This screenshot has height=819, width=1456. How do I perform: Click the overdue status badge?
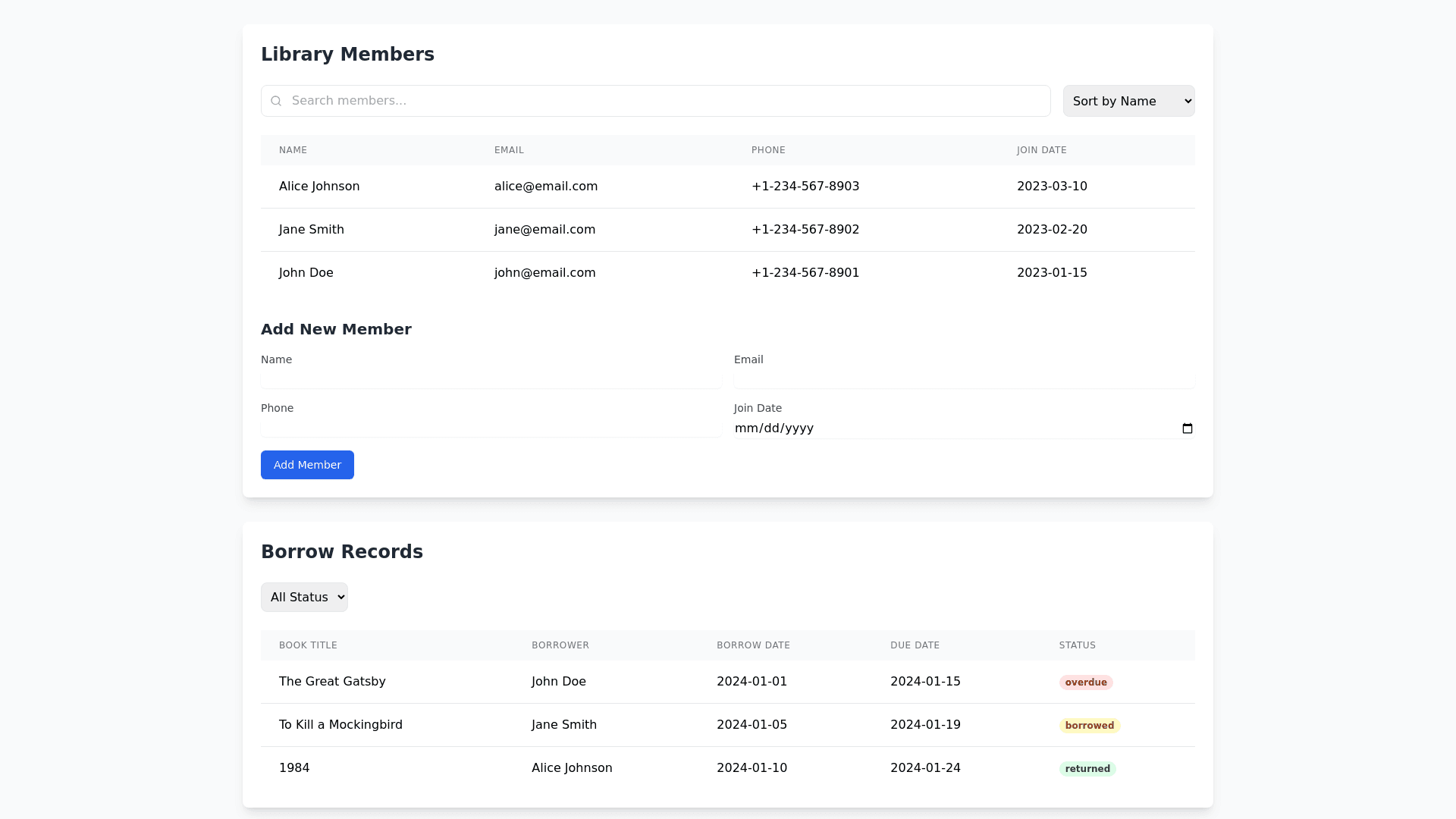click(x=1085, y=682)
